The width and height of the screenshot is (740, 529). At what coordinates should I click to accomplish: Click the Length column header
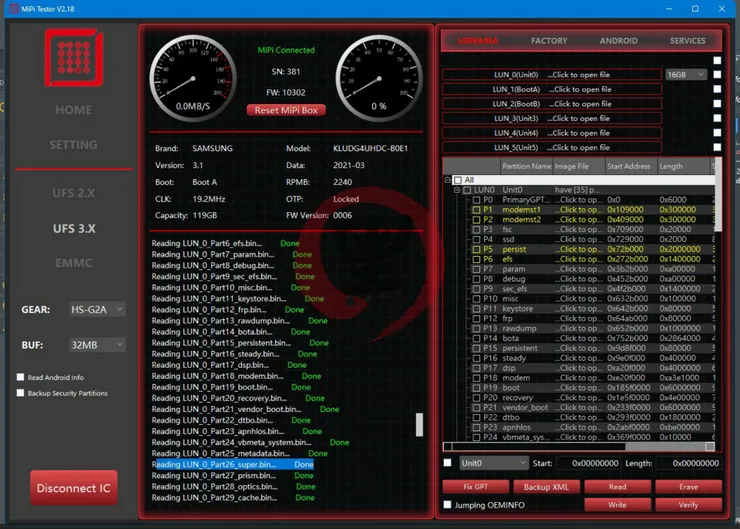pos(683,166)
